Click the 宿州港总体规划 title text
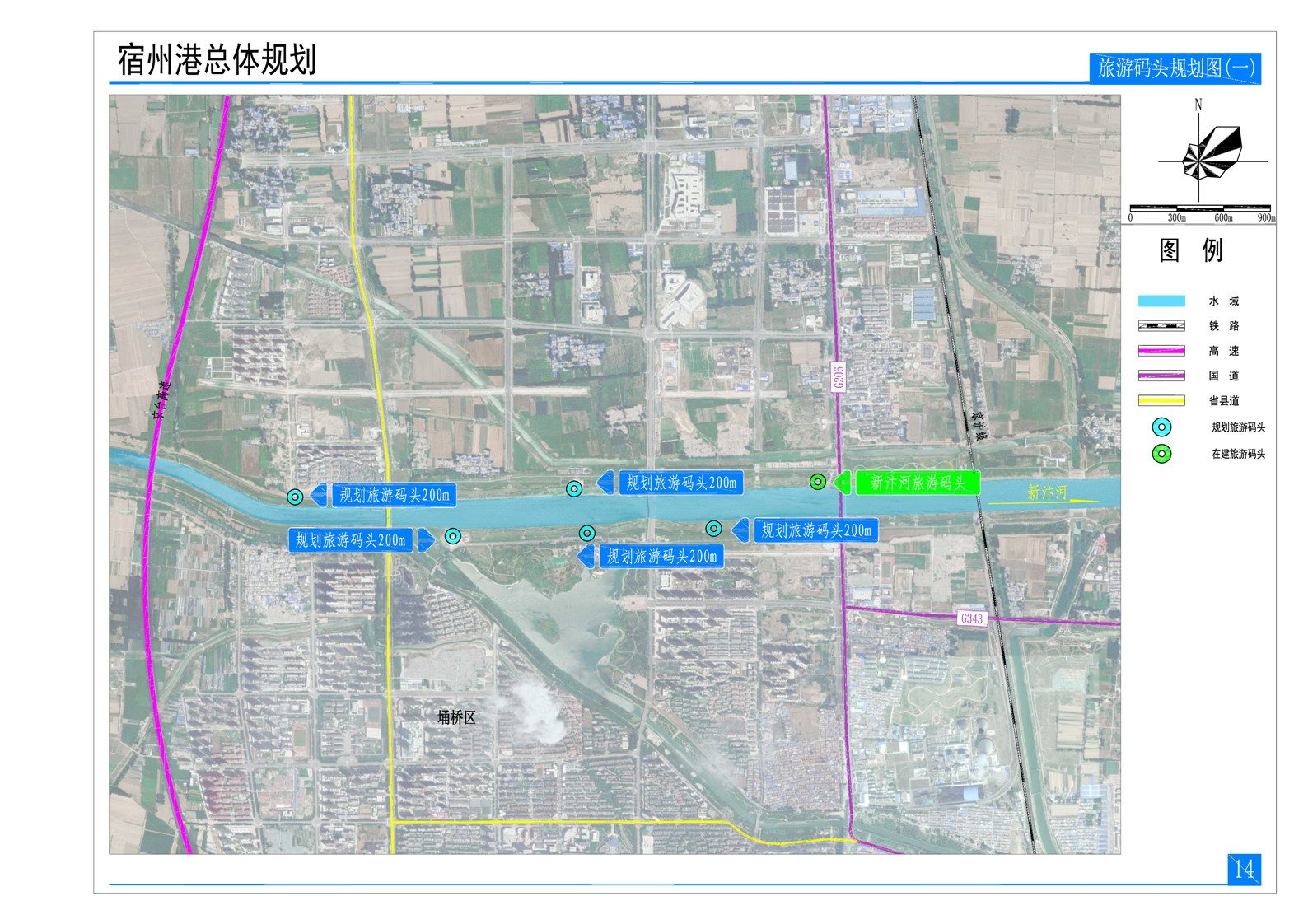Viewport: 1308px width, 924px height. point(217,60)
